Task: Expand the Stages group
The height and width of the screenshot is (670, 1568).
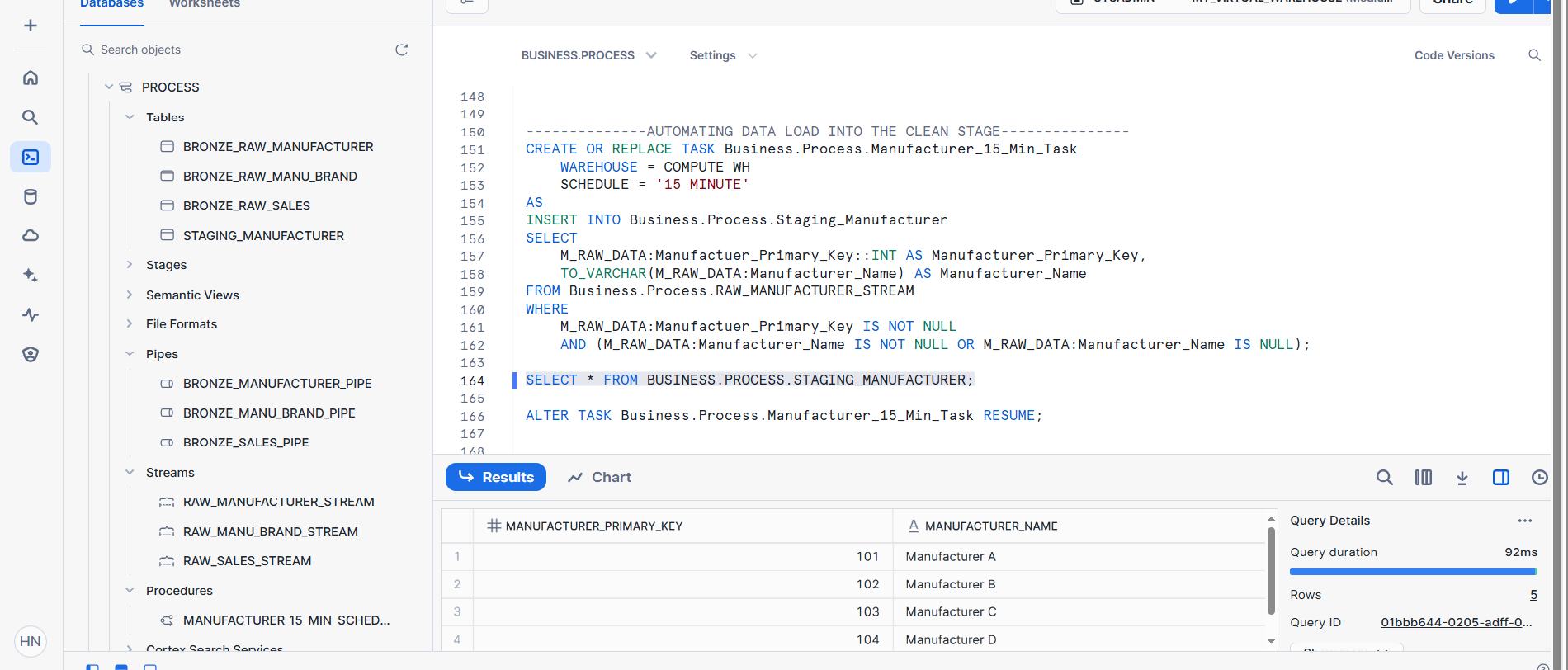Action: click(x=130, y=265)
